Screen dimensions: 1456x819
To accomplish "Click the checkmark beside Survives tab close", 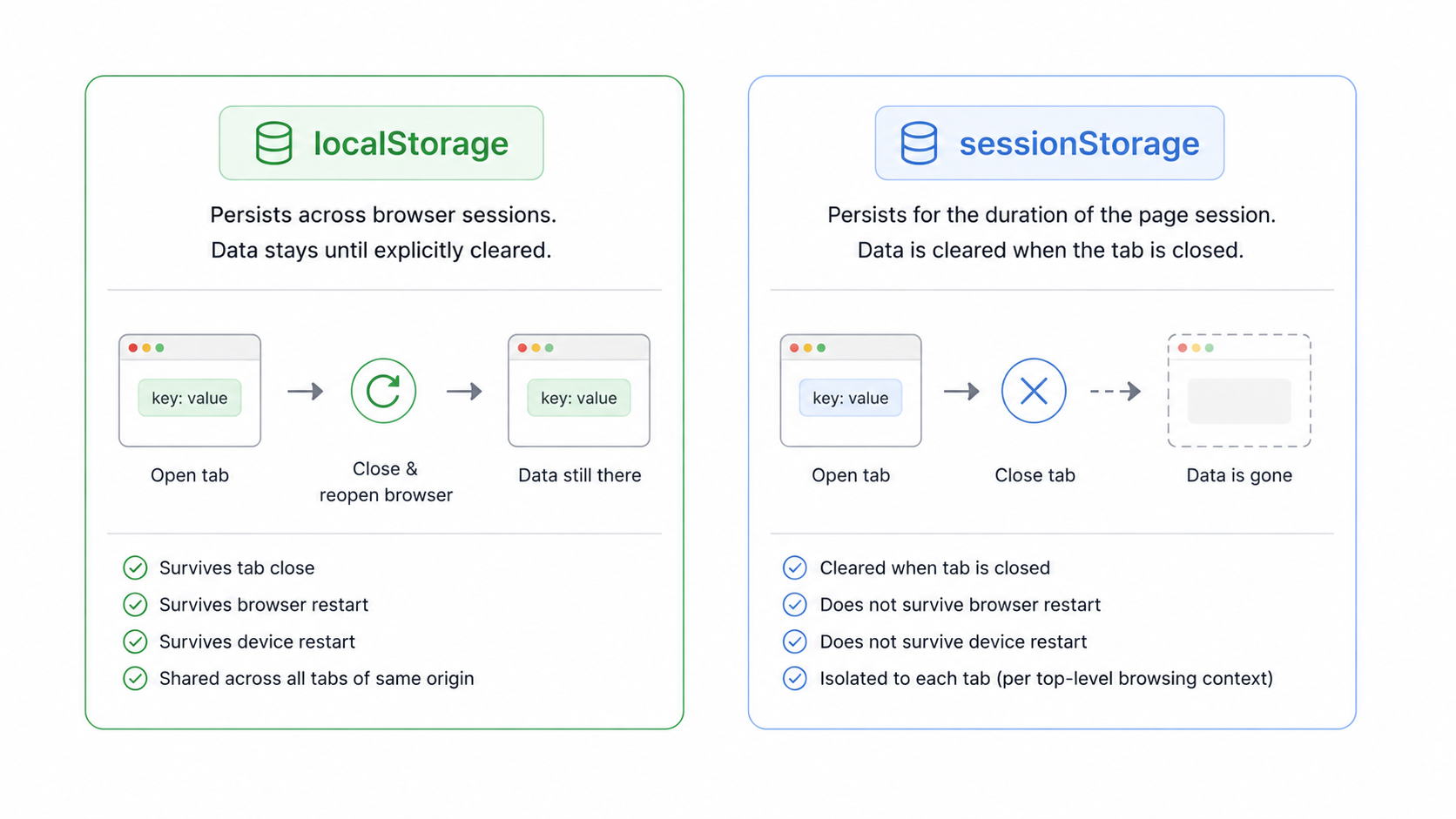I will (135, 567).
